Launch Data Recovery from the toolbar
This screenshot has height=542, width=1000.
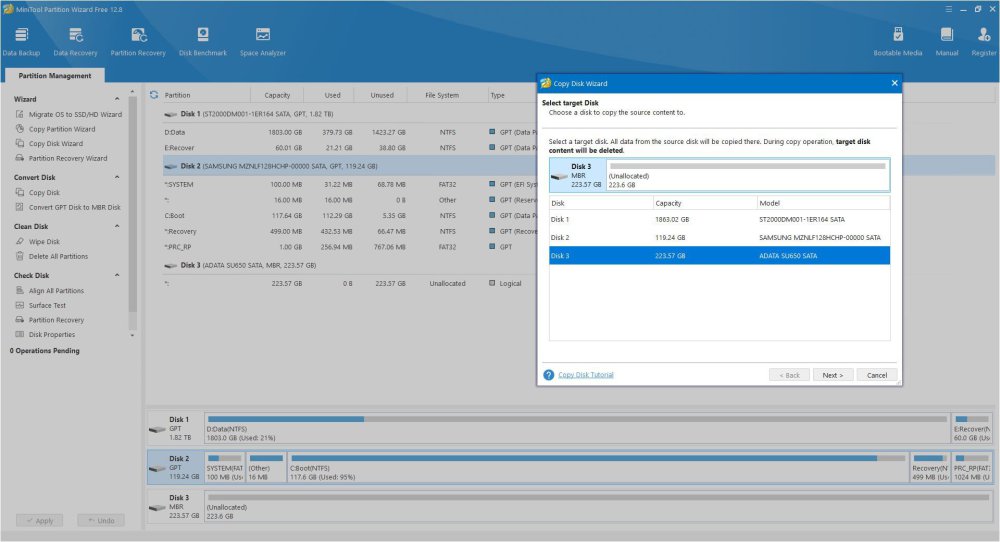pos(76,41)
